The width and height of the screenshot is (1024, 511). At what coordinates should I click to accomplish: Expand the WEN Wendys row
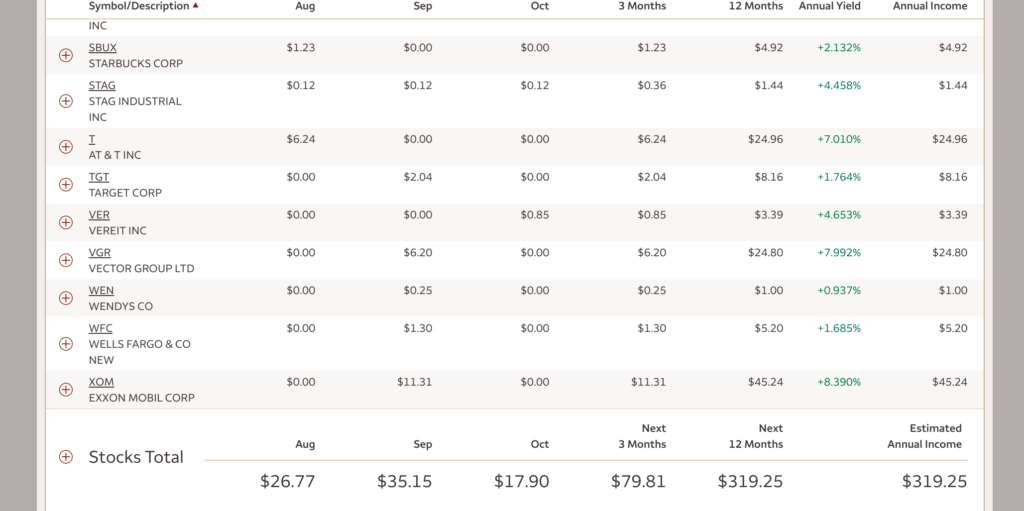tap(66, 298)
